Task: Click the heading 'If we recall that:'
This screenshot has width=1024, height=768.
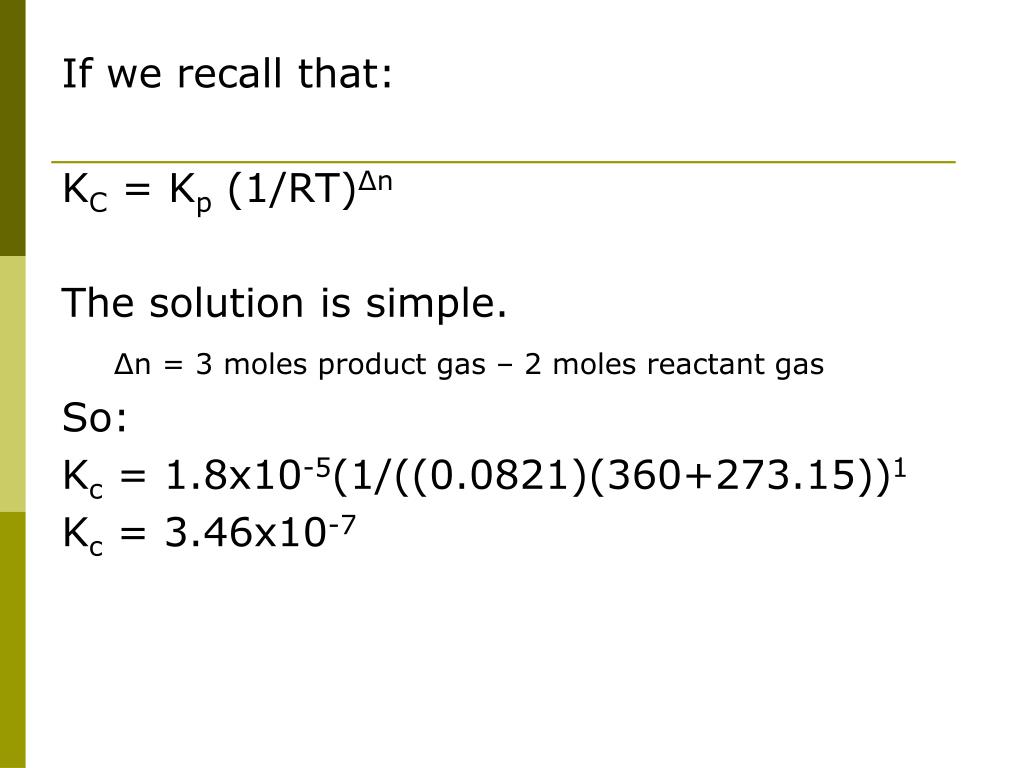Action: tap(227, 73)
